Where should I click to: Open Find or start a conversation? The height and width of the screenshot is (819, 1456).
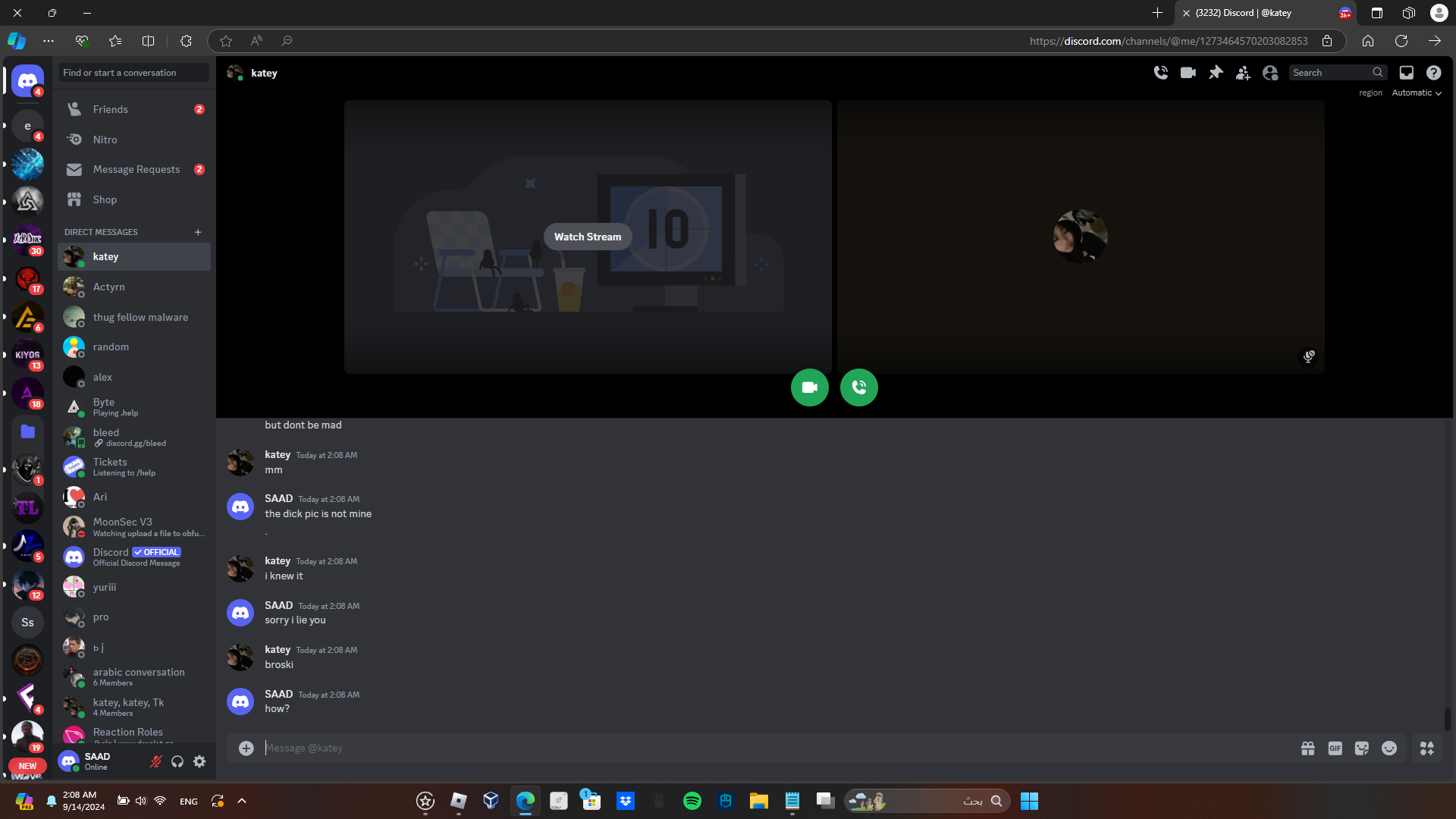pyautogui.click(x=134, y=73)
